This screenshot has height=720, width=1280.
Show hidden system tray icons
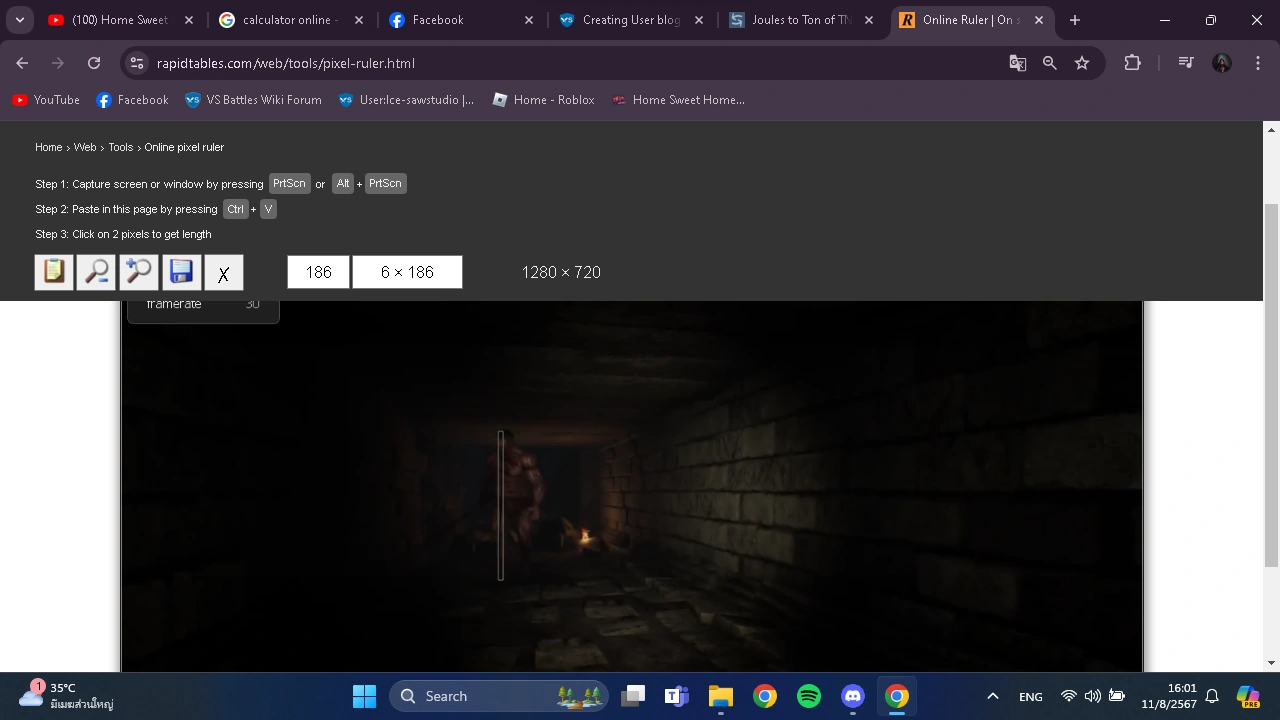pyautogui.click(x=992, y=696)
